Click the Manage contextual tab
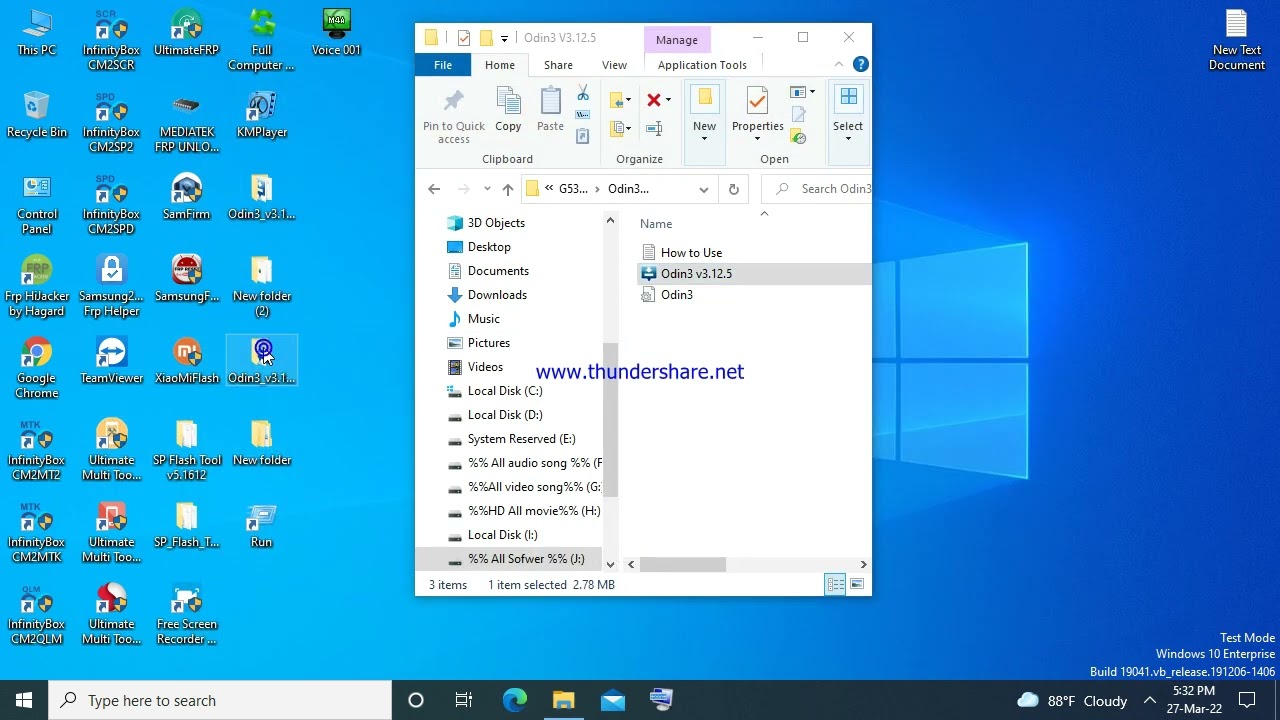The width and height of the screenshot is (1280, 720). tap(677, 40)
